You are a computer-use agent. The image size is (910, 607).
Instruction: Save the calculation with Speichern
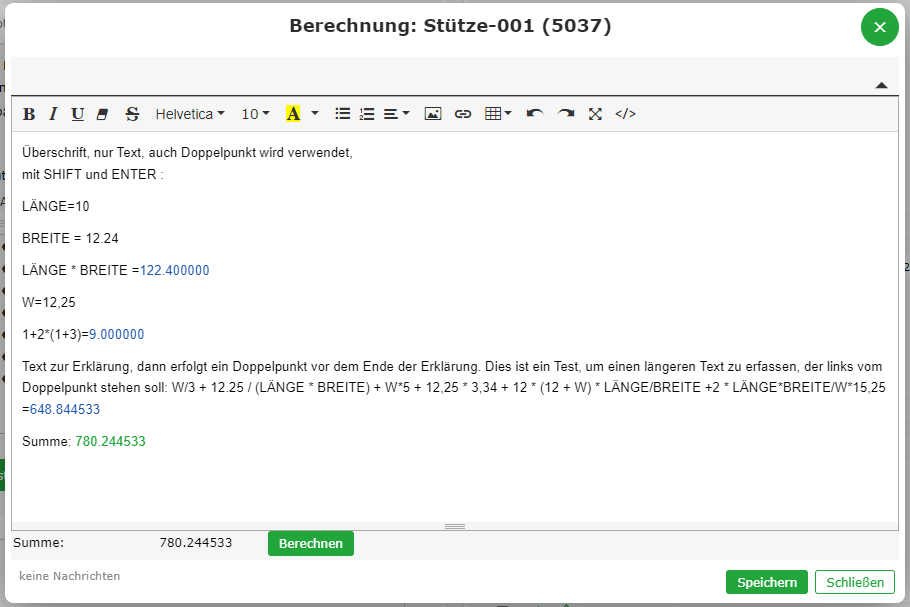coord(766,582)
